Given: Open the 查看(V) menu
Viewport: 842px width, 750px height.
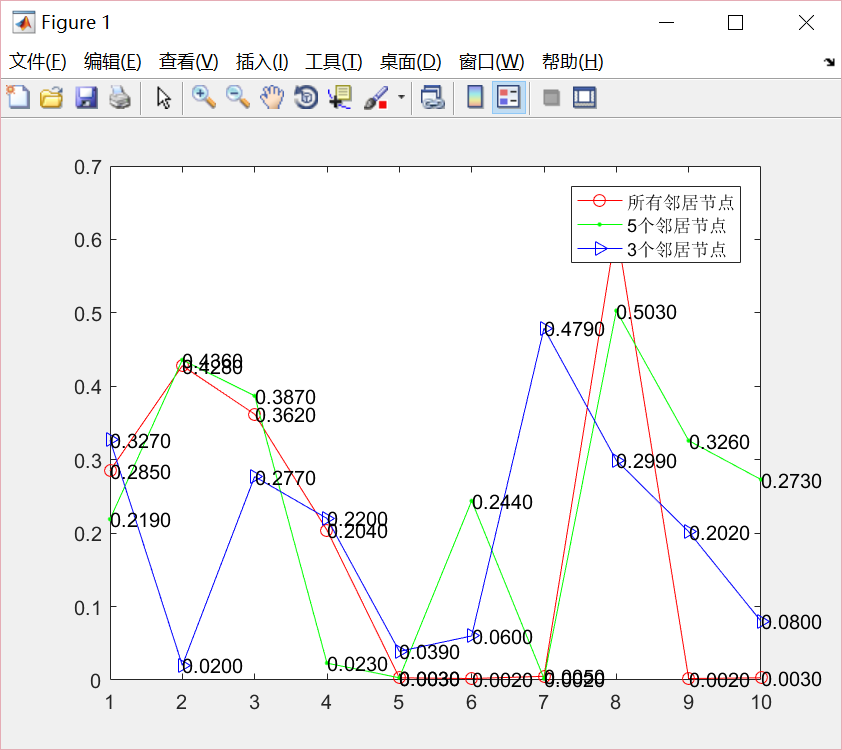Looking at the screenshot, I should (x=188, y=62).
